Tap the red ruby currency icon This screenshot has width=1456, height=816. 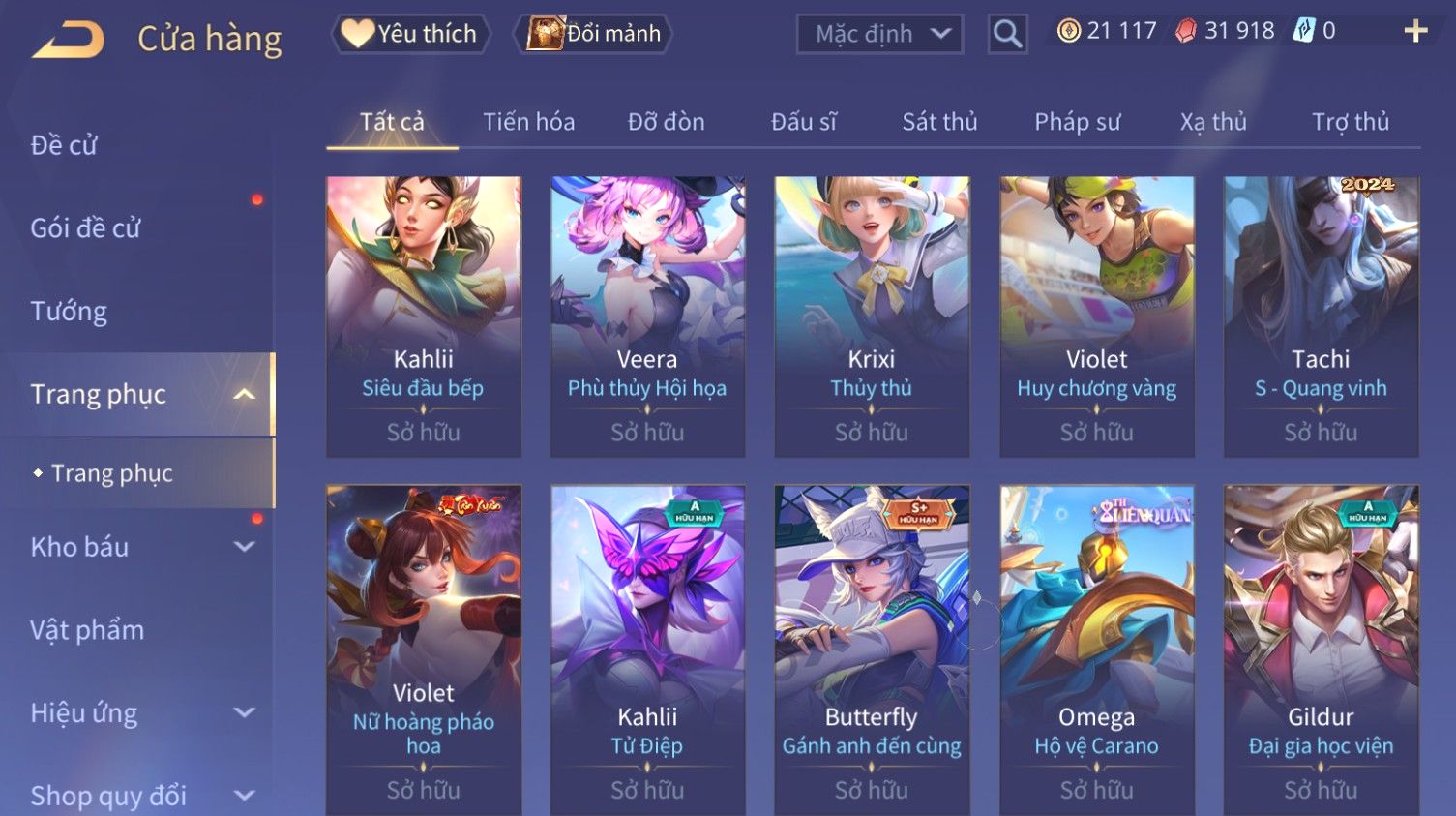click(1185, 31)
